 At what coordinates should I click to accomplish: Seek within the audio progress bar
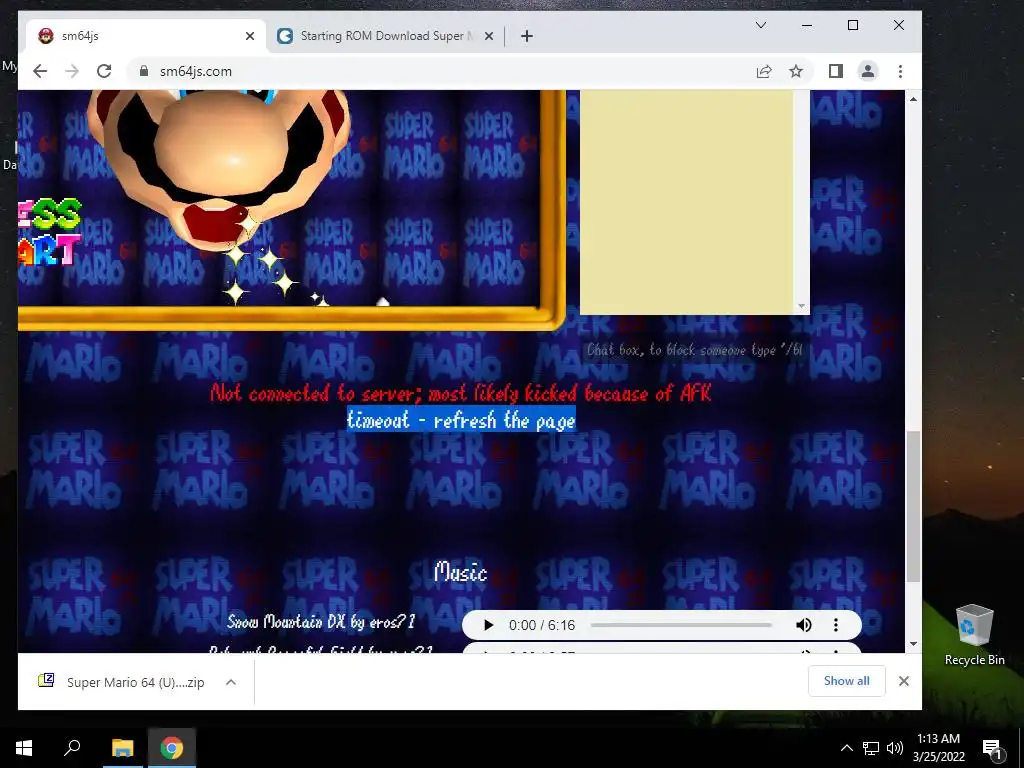pyautogui.click(x=681, y=625)
